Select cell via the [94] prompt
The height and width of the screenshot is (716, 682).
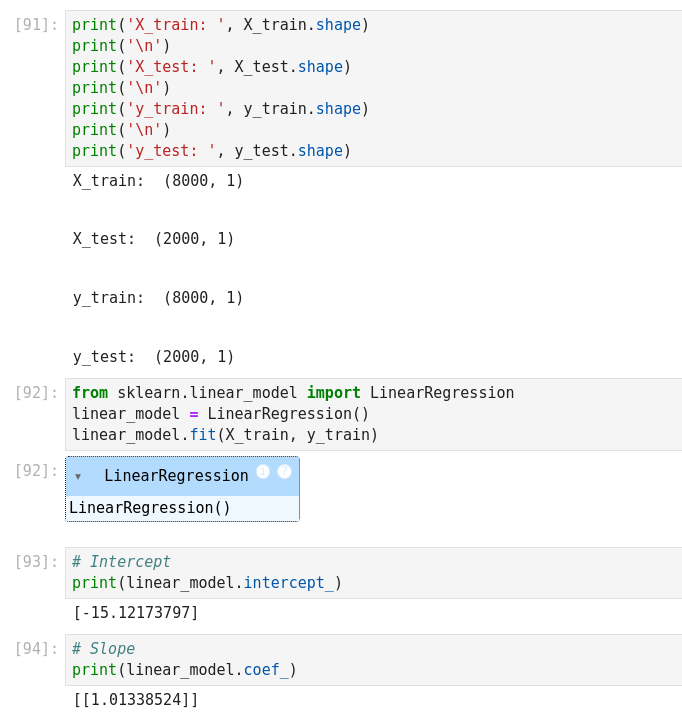(x=36, y=649)
